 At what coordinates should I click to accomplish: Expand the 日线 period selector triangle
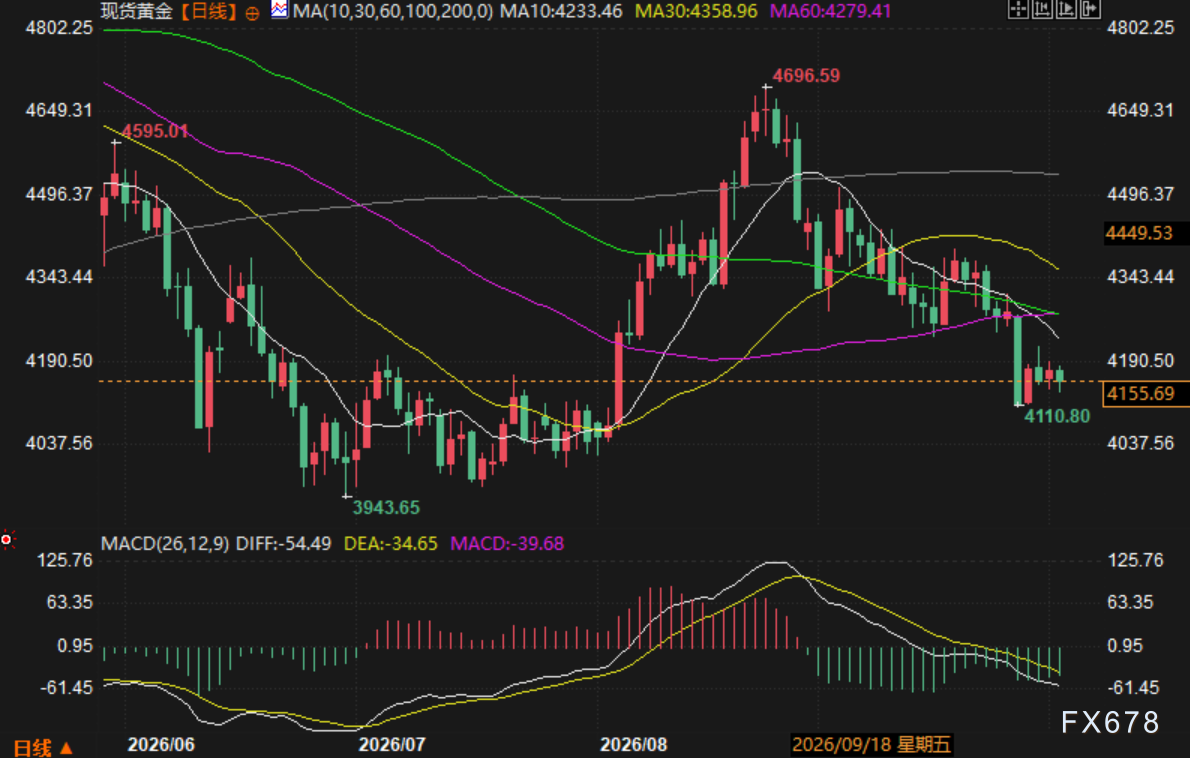click(x=66, y=747)
